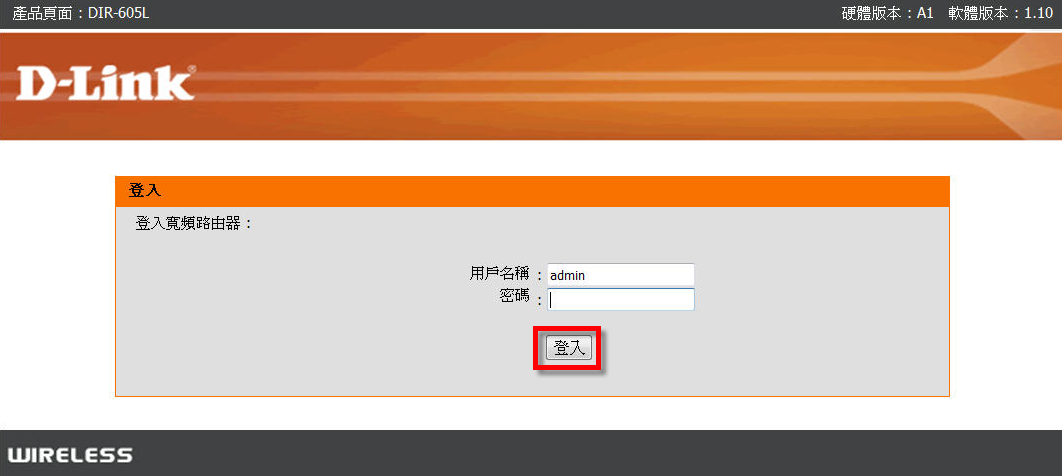Focus the 用戶名稱 field containing admin
Screen dimensions: 1062x476
coord(620,275)
